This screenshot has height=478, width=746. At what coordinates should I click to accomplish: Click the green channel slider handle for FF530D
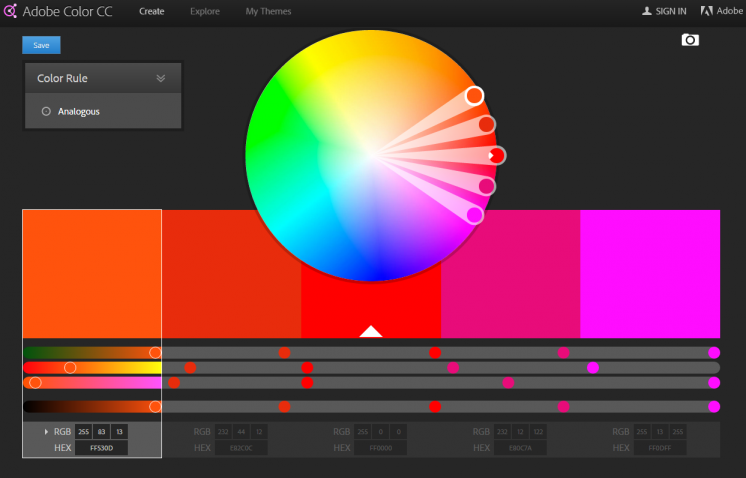pyautogui.click(x=70, y=368)
